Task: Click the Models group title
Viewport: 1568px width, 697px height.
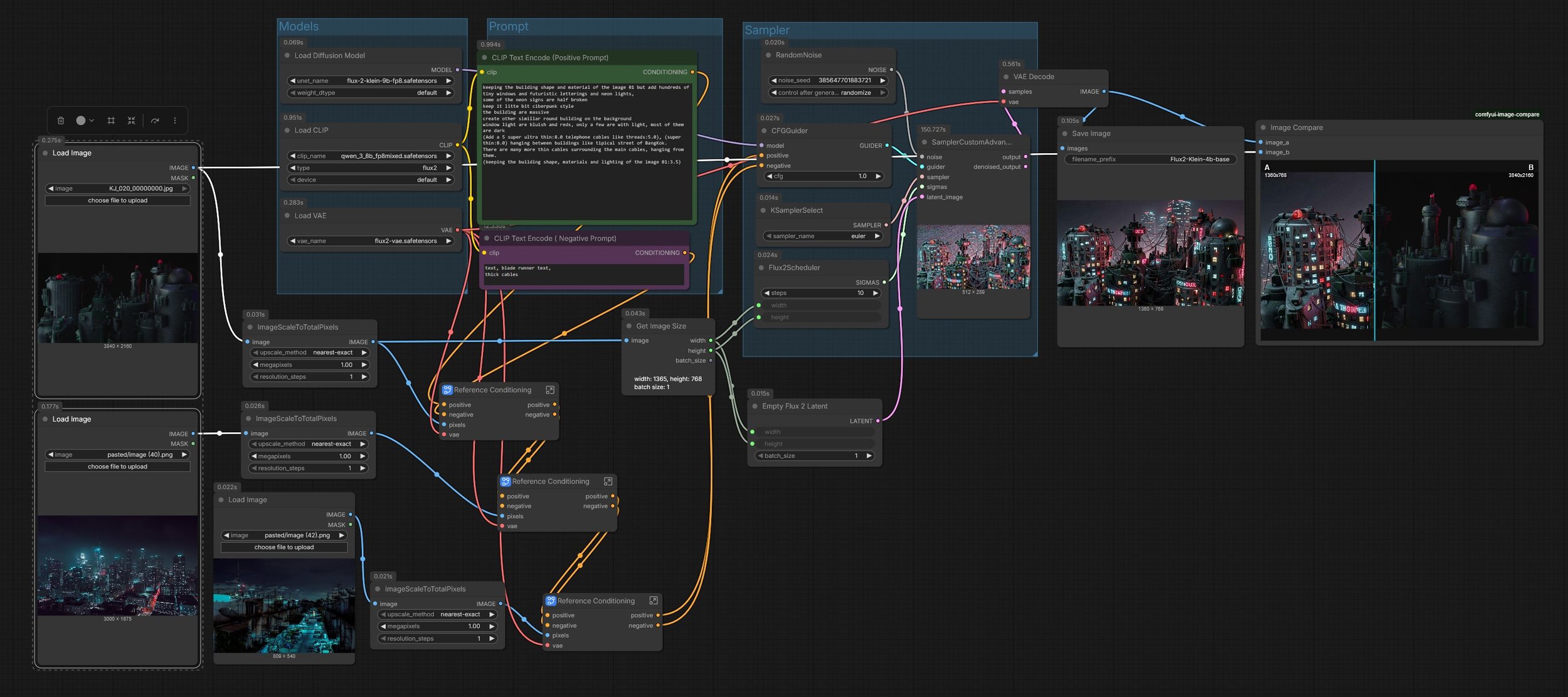Action: click(x=299, y=26)
